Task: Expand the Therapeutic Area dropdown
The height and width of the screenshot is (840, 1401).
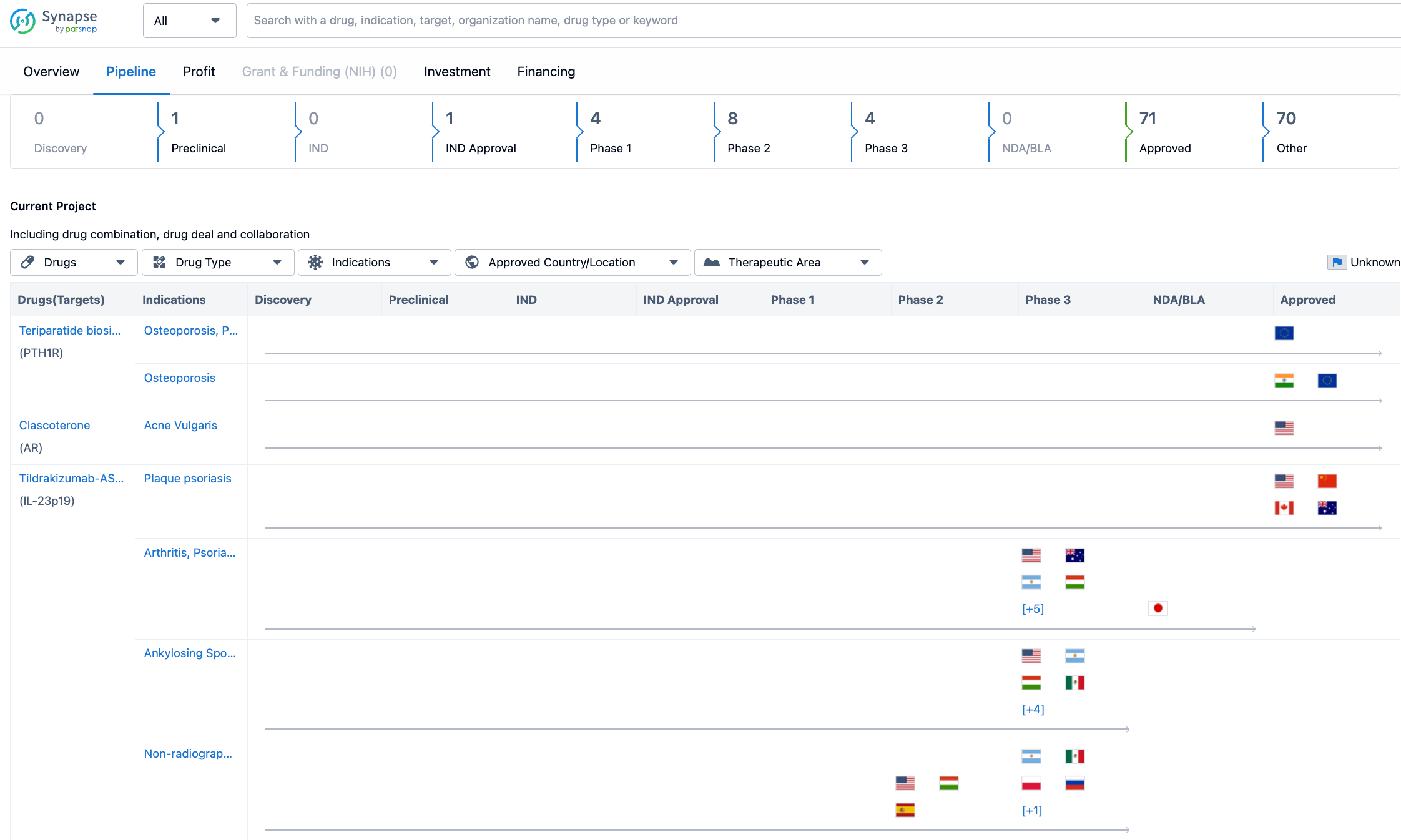Action: coord(787,263)
